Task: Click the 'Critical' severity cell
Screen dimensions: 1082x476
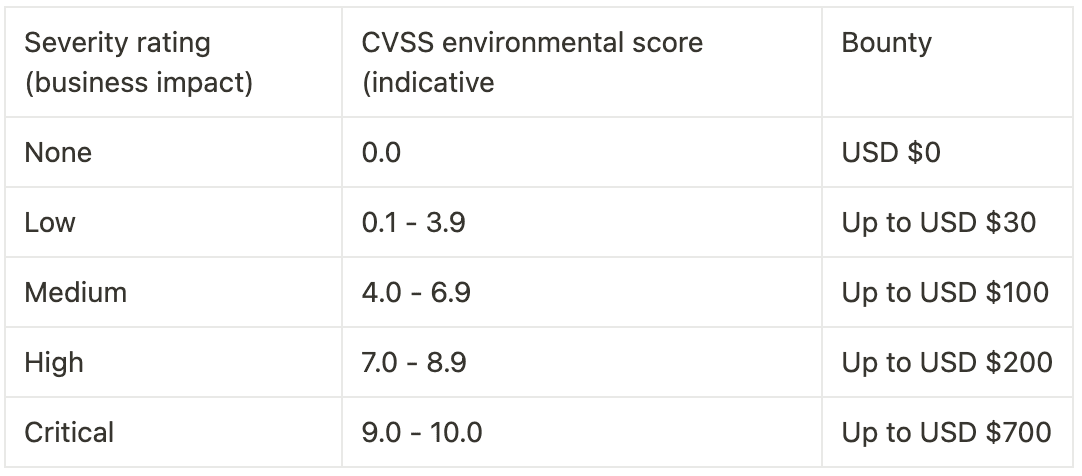Action: point(69,432)
